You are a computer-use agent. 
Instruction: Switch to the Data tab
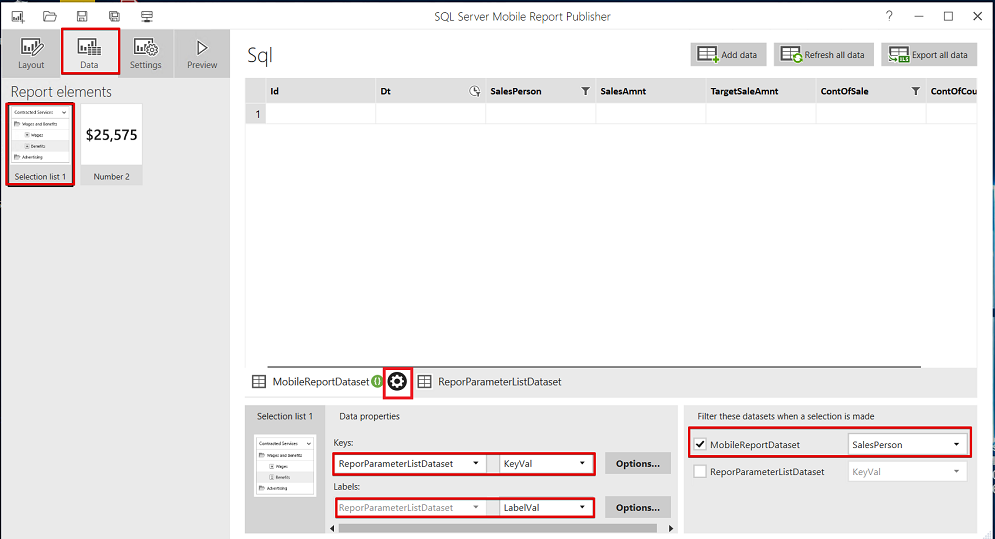(89, 52)
